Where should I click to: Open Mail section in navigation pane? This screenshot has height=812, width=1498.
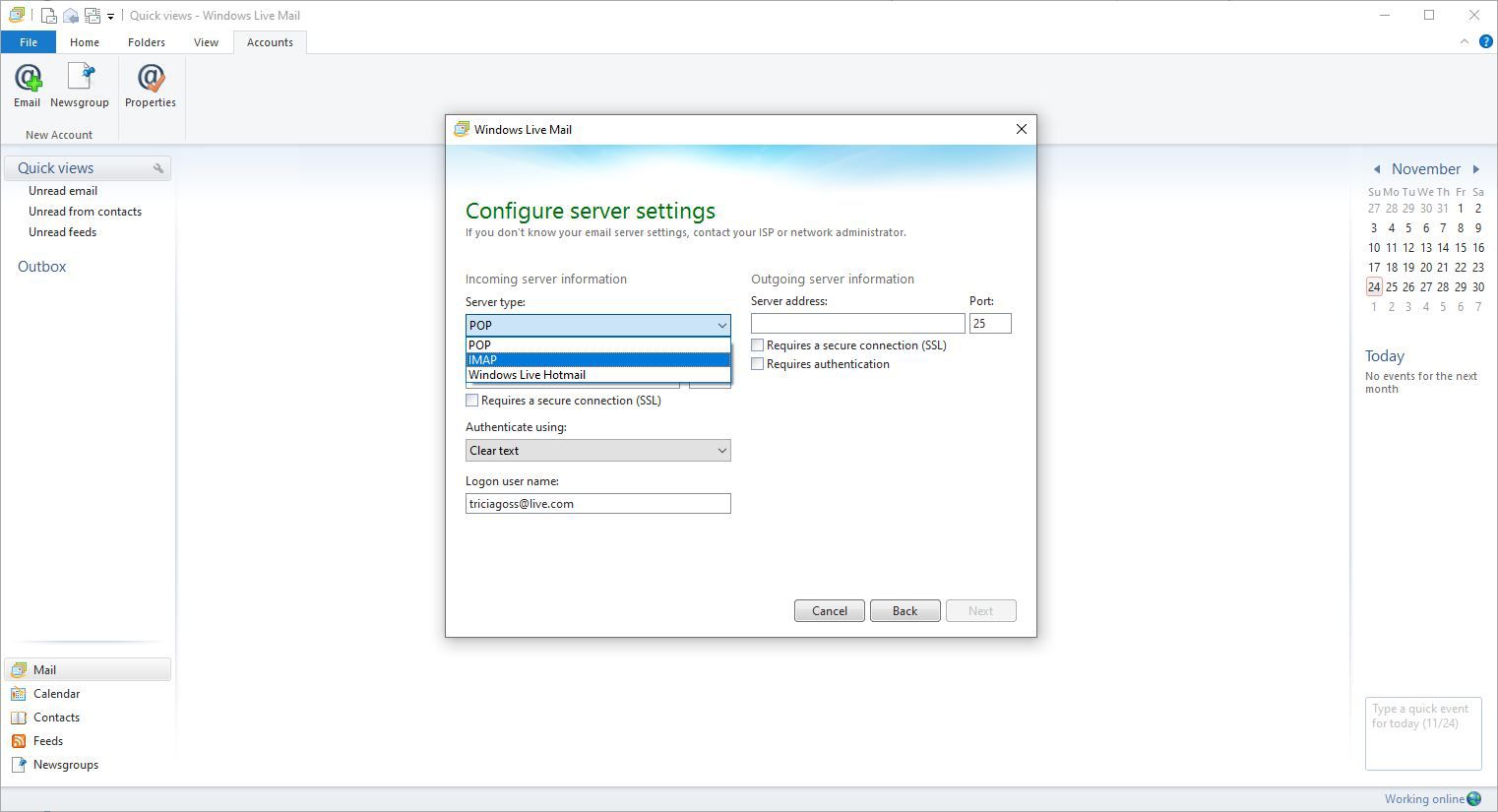[88, 669]
